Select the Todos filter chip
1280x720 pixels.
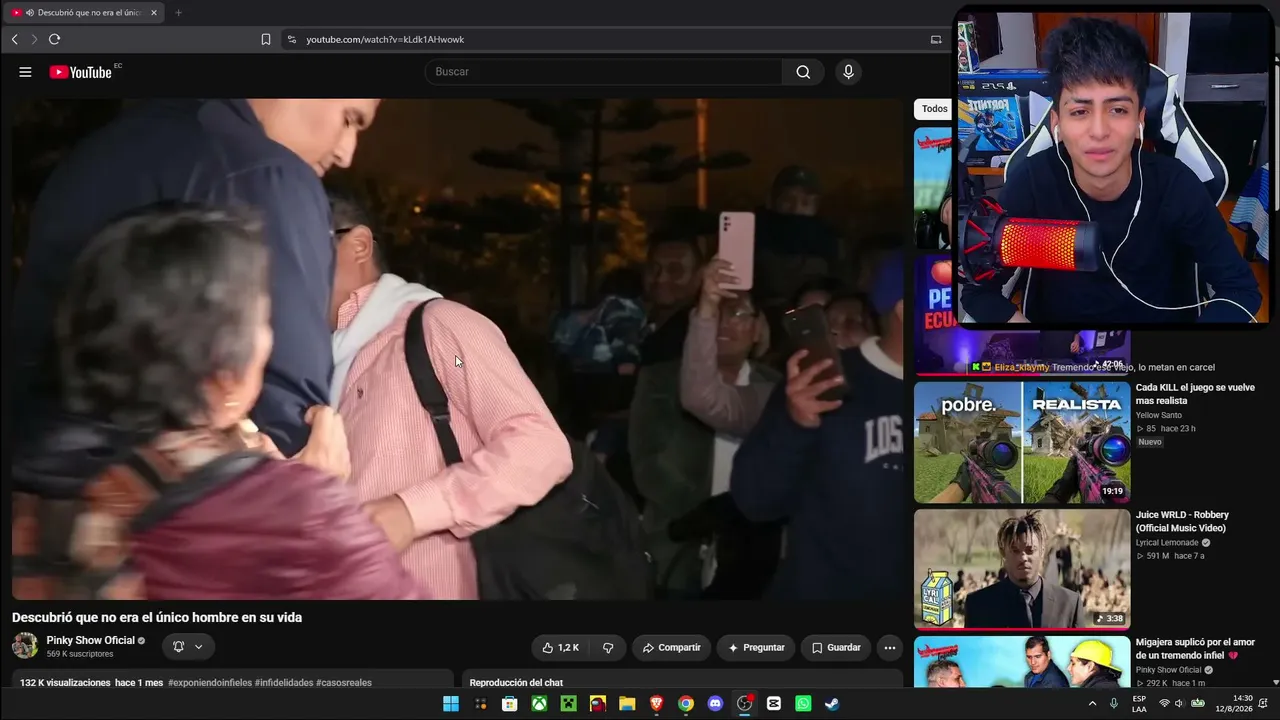point(934,109)
